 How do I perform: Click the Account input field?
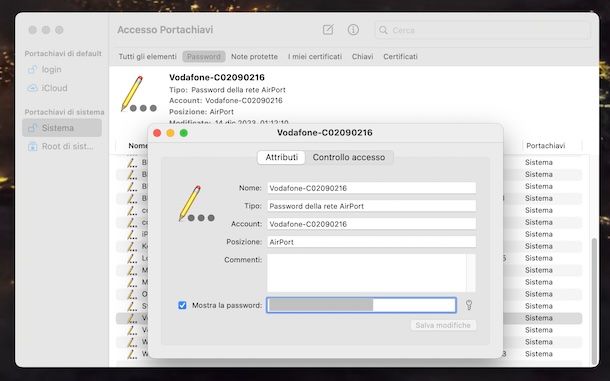point(372,224)
